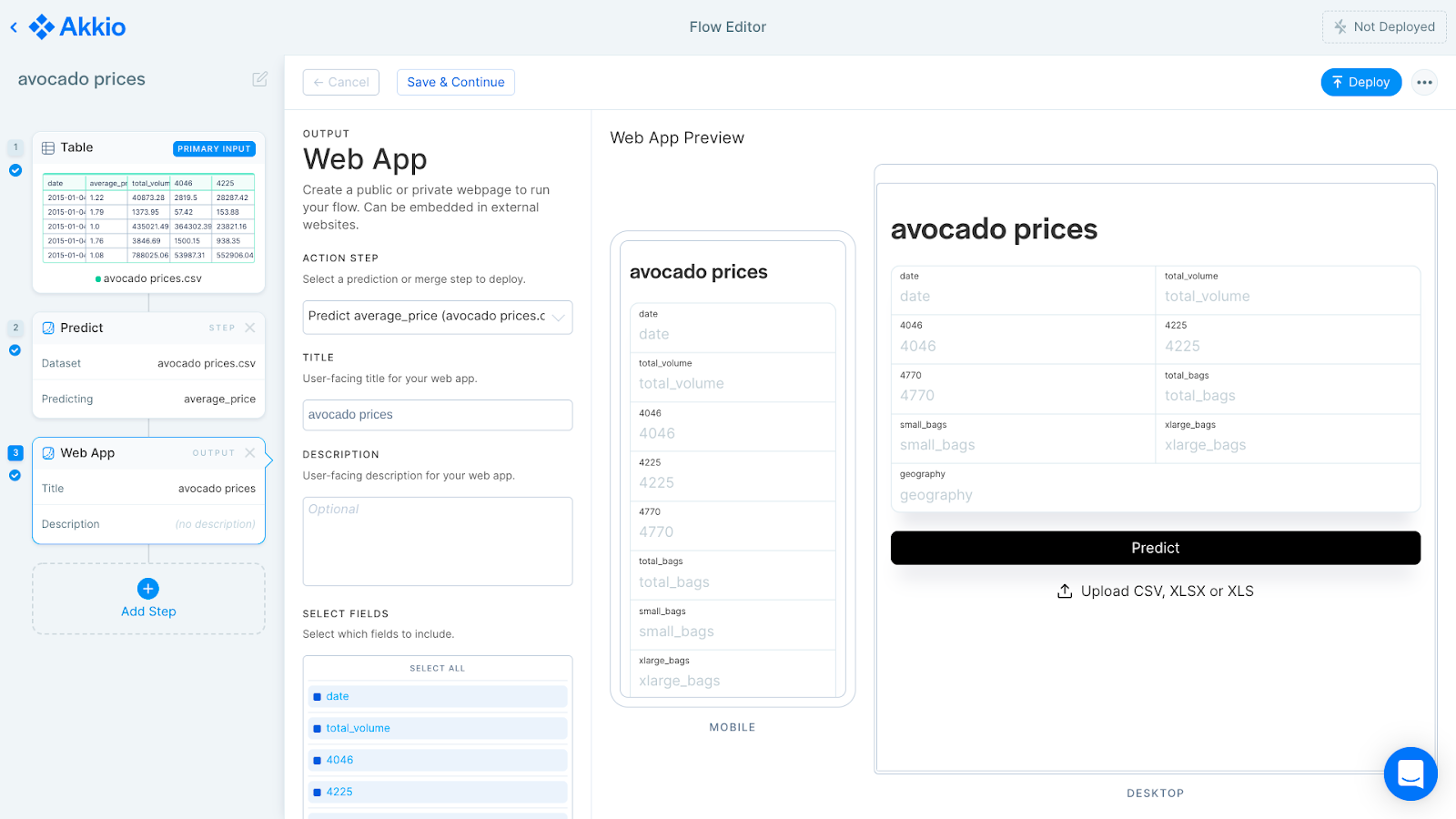Remove the Predict step with its X icon

tap(251, 328)
